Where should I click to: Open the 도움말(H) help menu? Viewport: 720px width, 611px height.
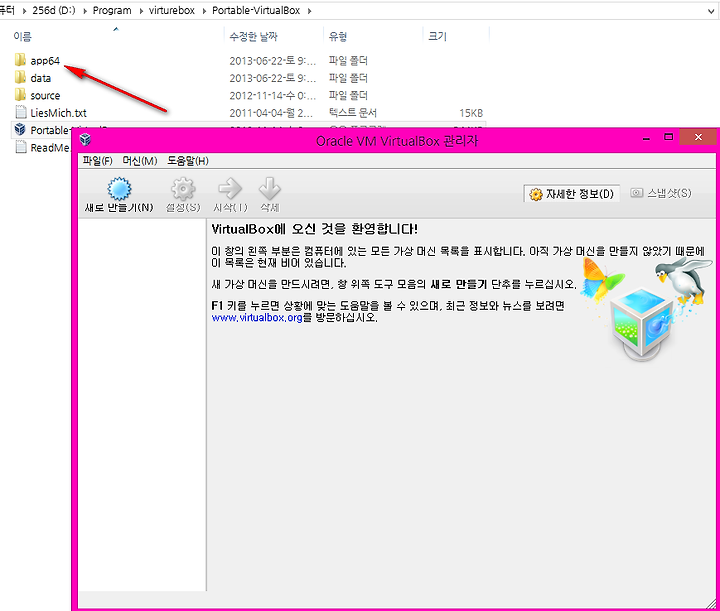188,161
